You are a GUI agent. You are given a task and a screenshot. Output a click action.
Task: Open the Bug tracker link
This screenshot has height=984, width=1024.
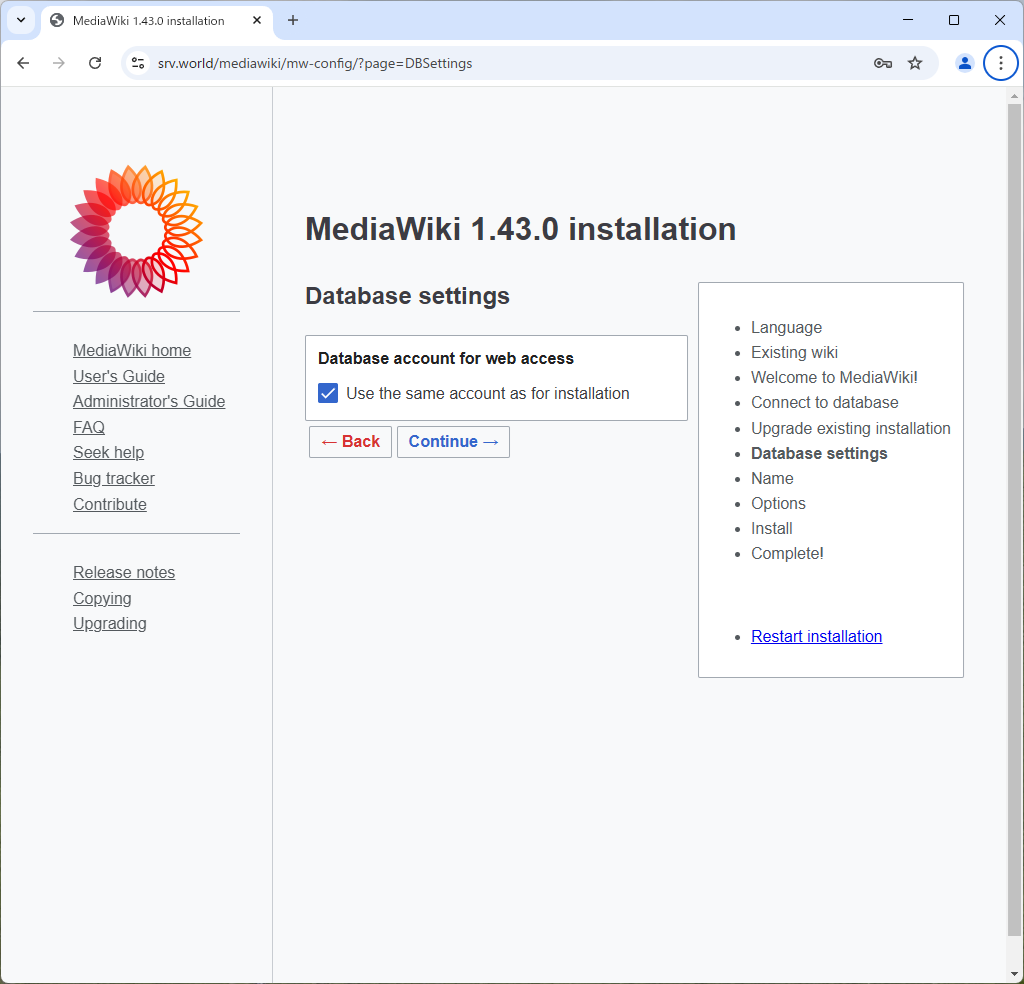[114, 479]
